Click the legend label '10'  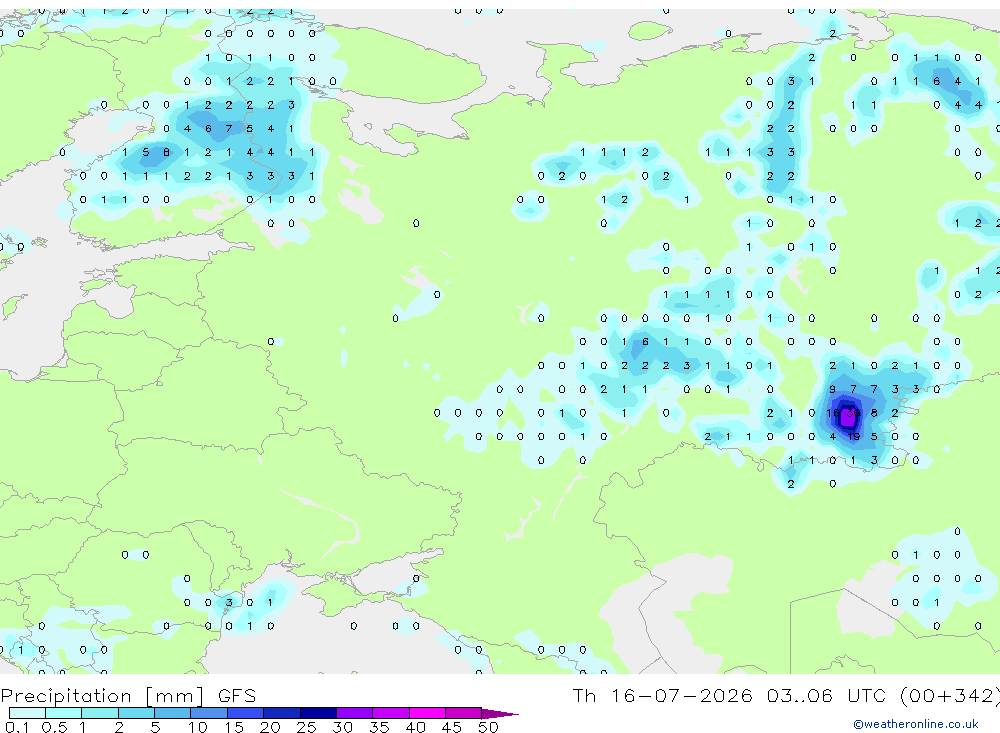(x=197, y=727)
